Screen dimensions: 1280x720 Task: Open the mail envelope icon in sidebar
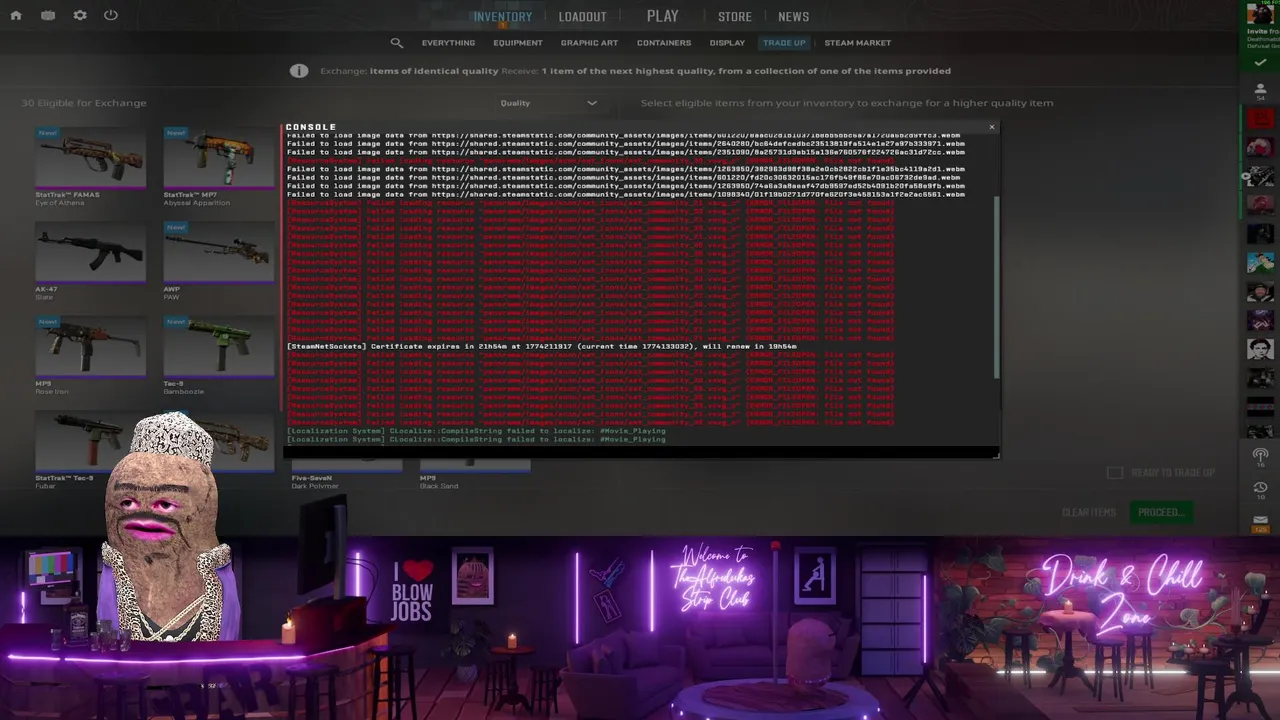point(1260,520)
